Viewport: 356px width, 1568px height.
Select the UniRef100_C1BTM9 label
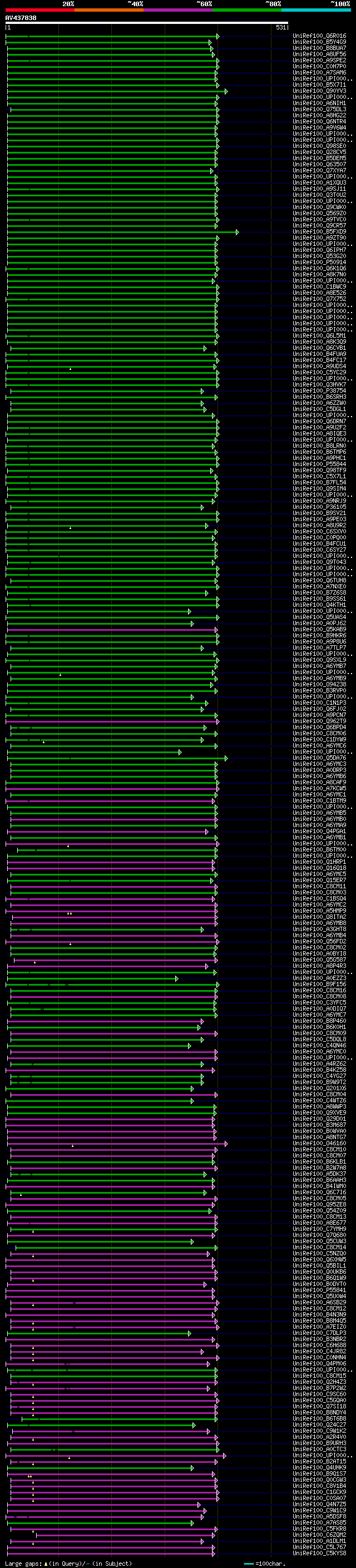coord(319,801)
